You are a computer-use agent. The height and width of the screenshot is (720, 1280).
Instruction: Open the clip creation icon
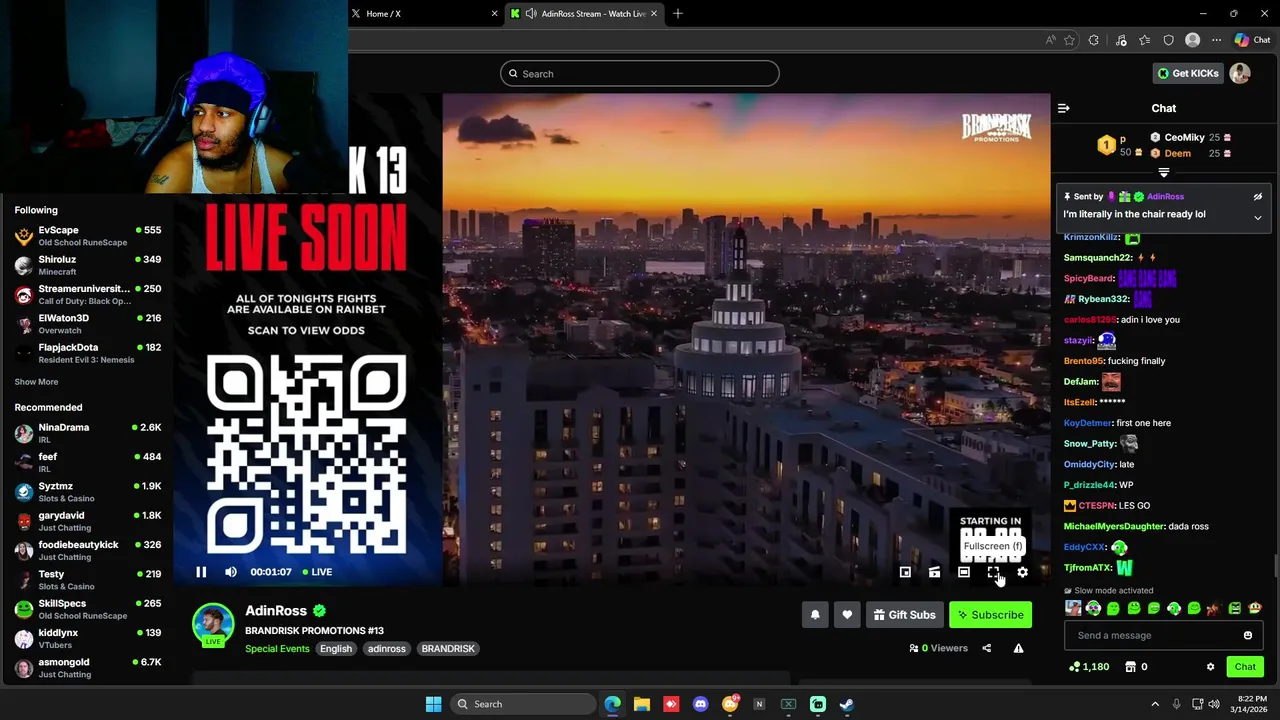(x=934, y=572)
